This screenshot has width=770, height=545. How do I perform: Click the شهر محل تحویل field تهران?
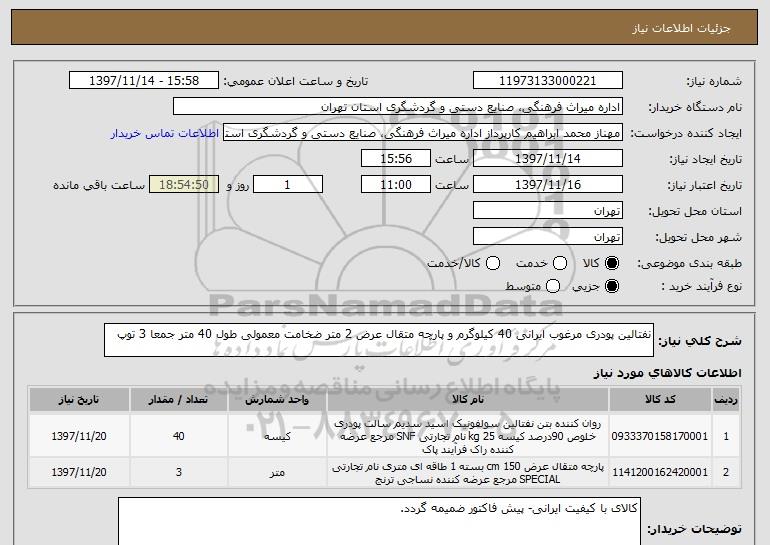[x=548, y=237]
